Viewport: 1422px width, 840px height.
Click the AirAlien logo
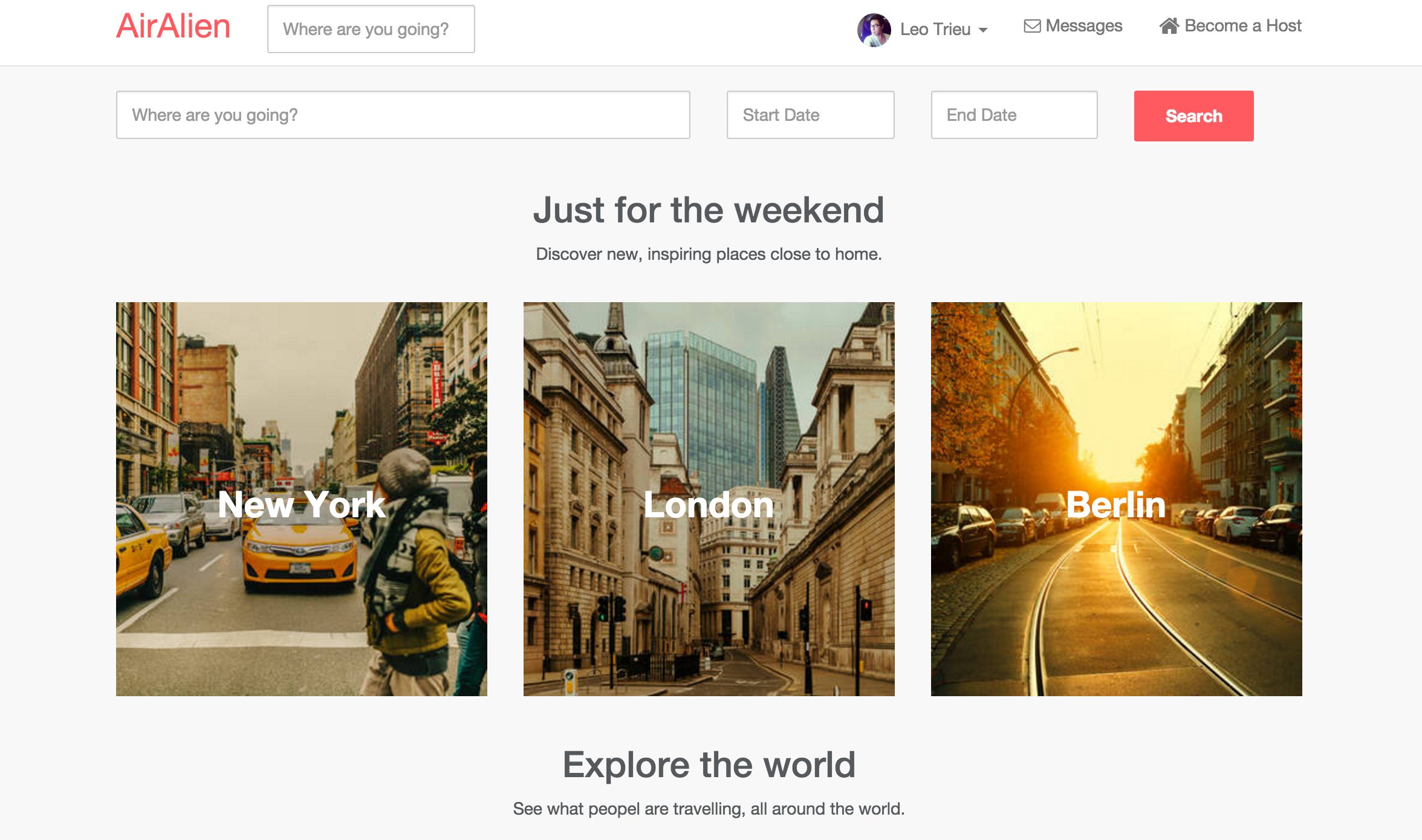pyautogui.click(x=173, y=27)
